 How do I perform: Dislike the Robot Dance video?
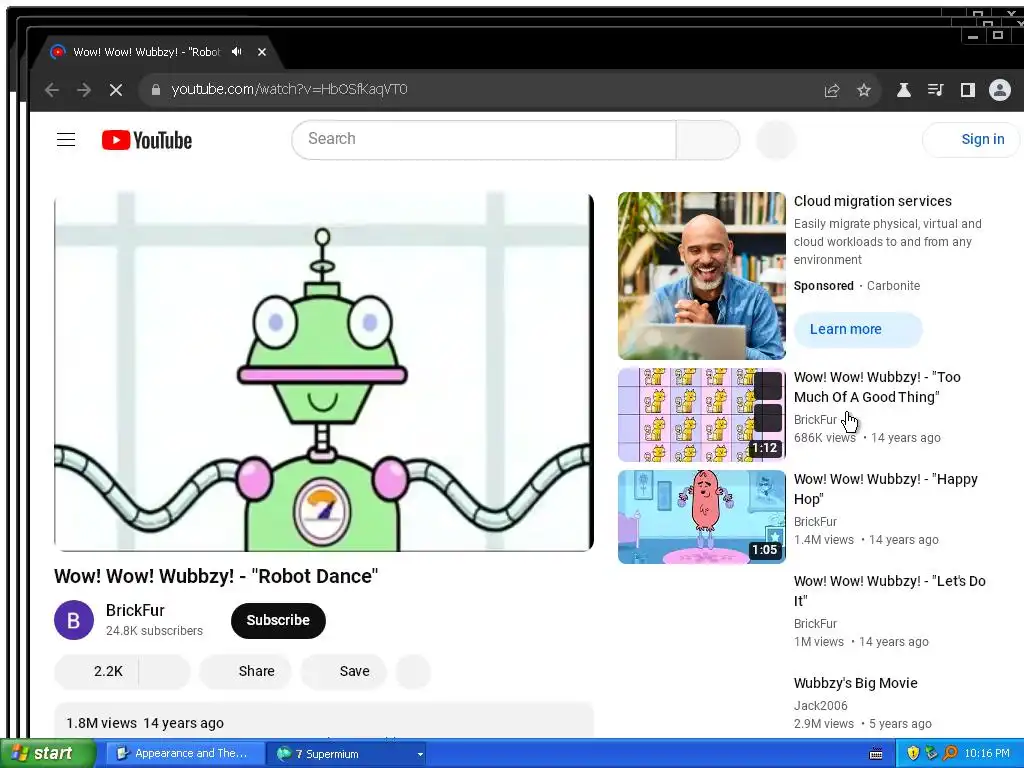click(165, 671)
